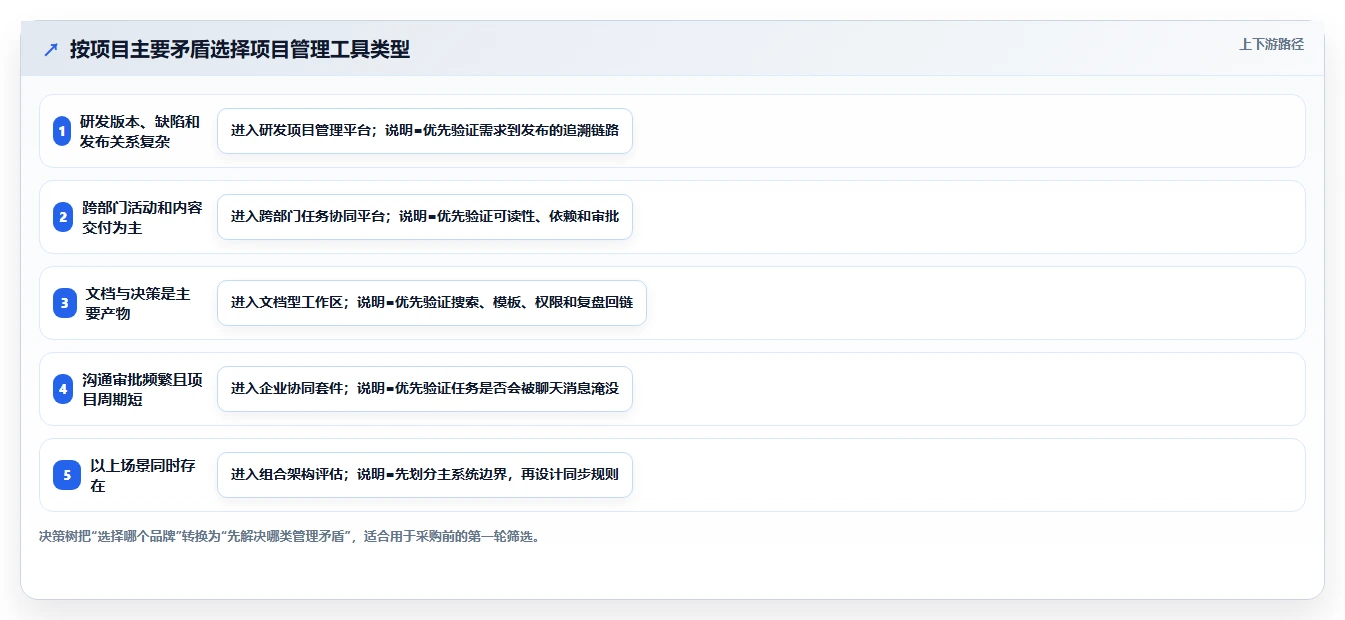Select numbered badge 1

(62, 131)
